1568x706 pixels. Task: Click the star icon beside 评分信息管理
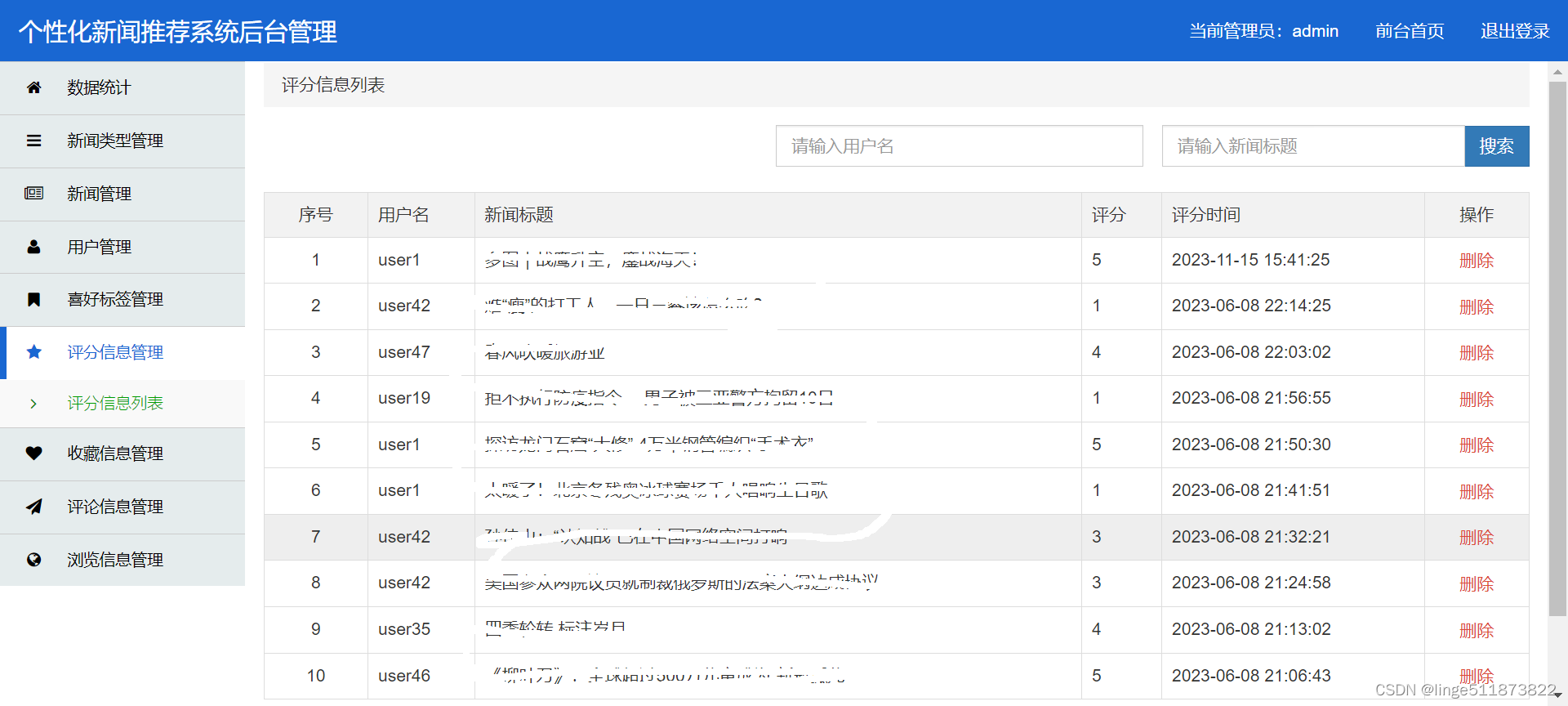pyautogui.click(x=33, y=352)
